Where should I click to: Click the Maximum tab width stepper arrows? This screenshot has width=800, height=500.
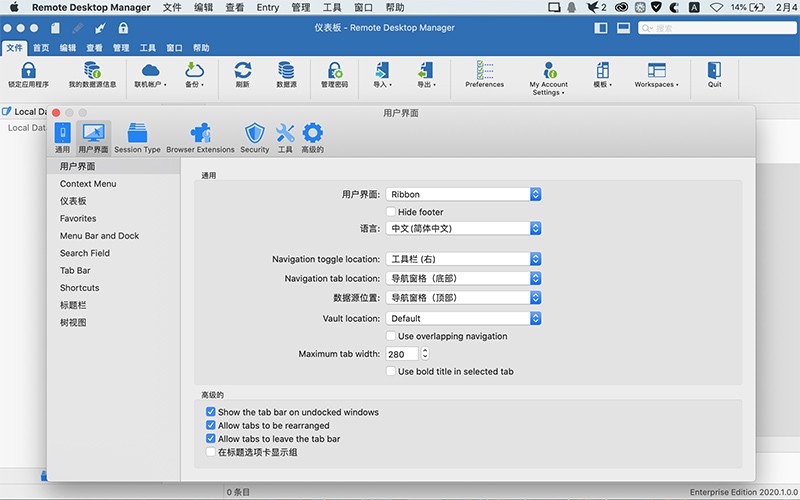click(425, 354)
